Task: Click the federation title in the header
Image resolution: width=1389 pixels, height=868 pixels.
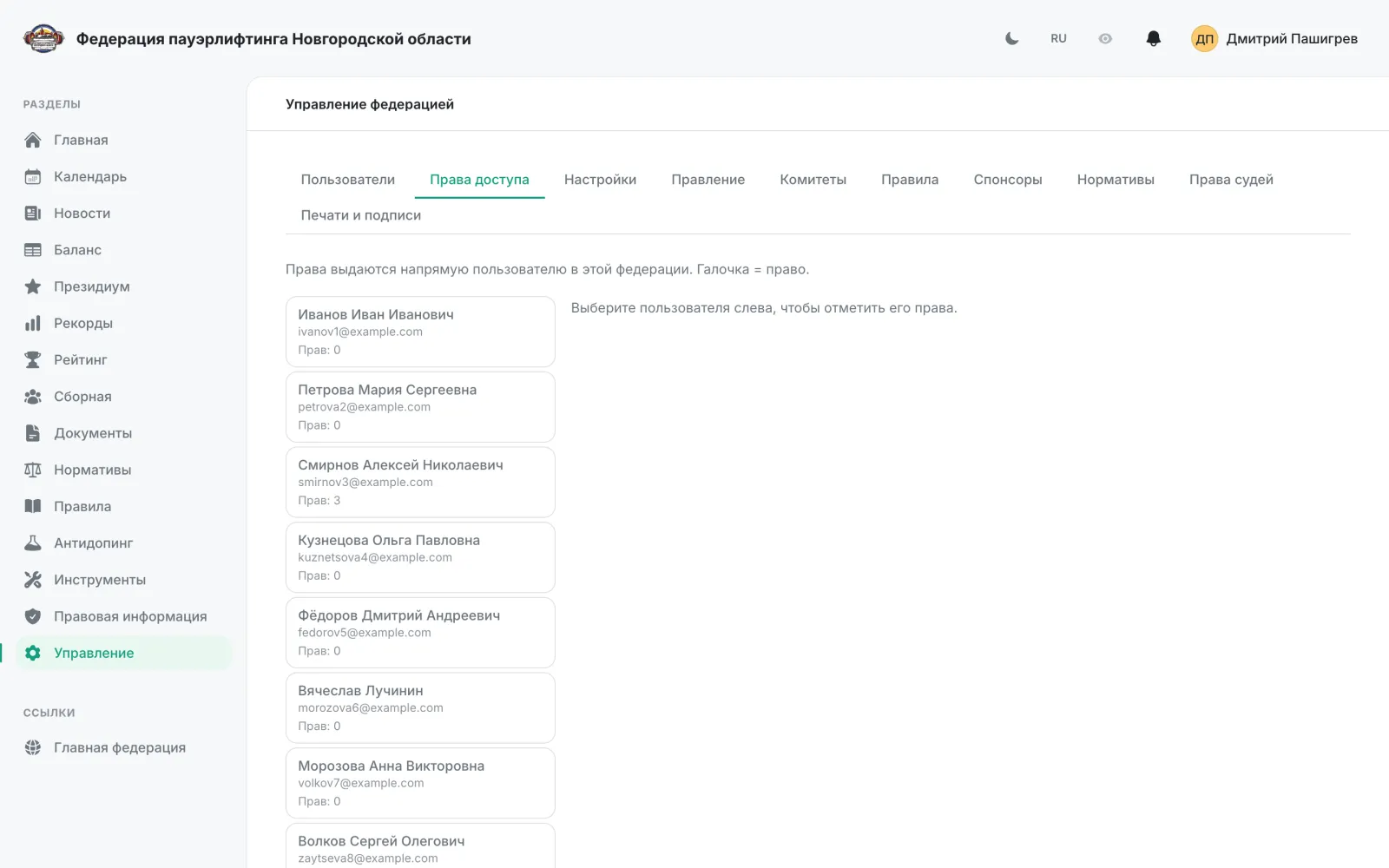Action: click(273, 39)
